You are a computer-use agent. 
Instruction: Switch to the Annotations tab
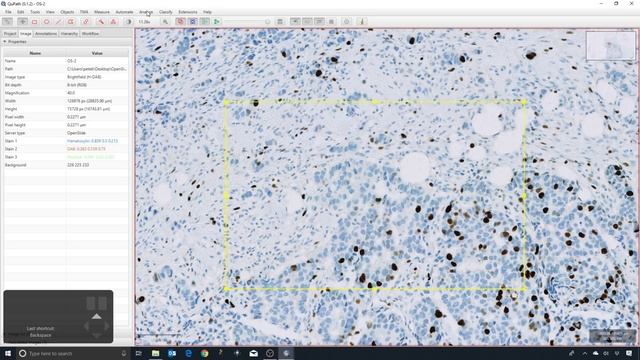tap(46, 33)
